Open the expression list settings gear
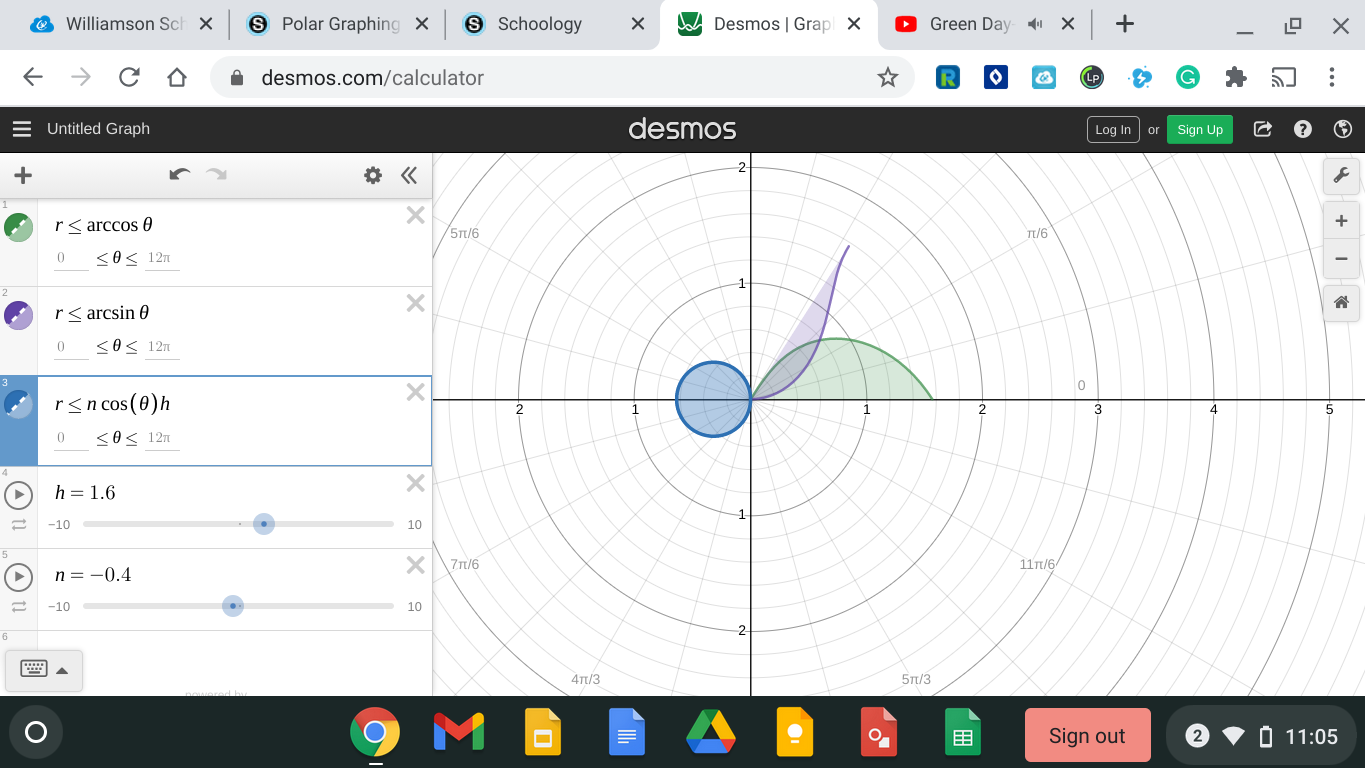1365x768 pixels. click(x=373, y=176)
